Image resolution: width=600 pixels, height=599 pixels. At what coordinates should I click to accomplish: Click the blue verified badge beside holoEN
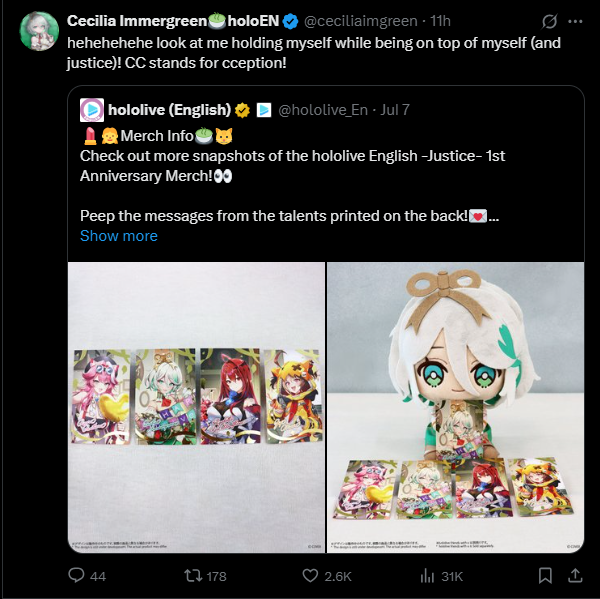coord(290,21)
